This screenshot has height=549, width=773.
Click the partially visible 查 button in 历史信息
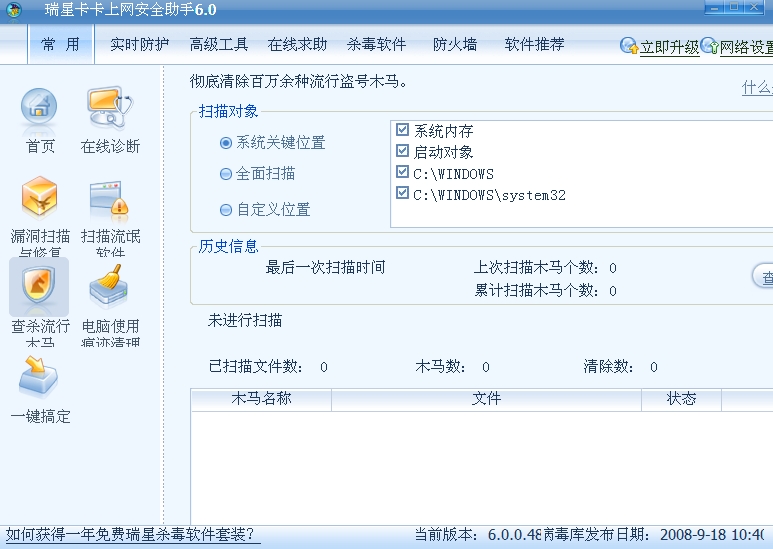tap(763, 277)
